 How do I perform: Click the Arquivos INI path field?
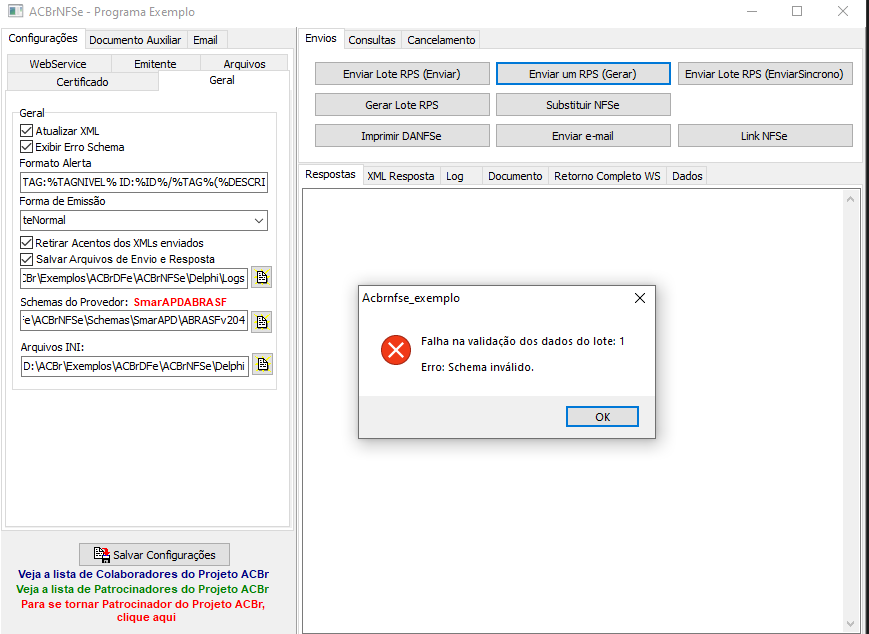(x=134, y=366)
